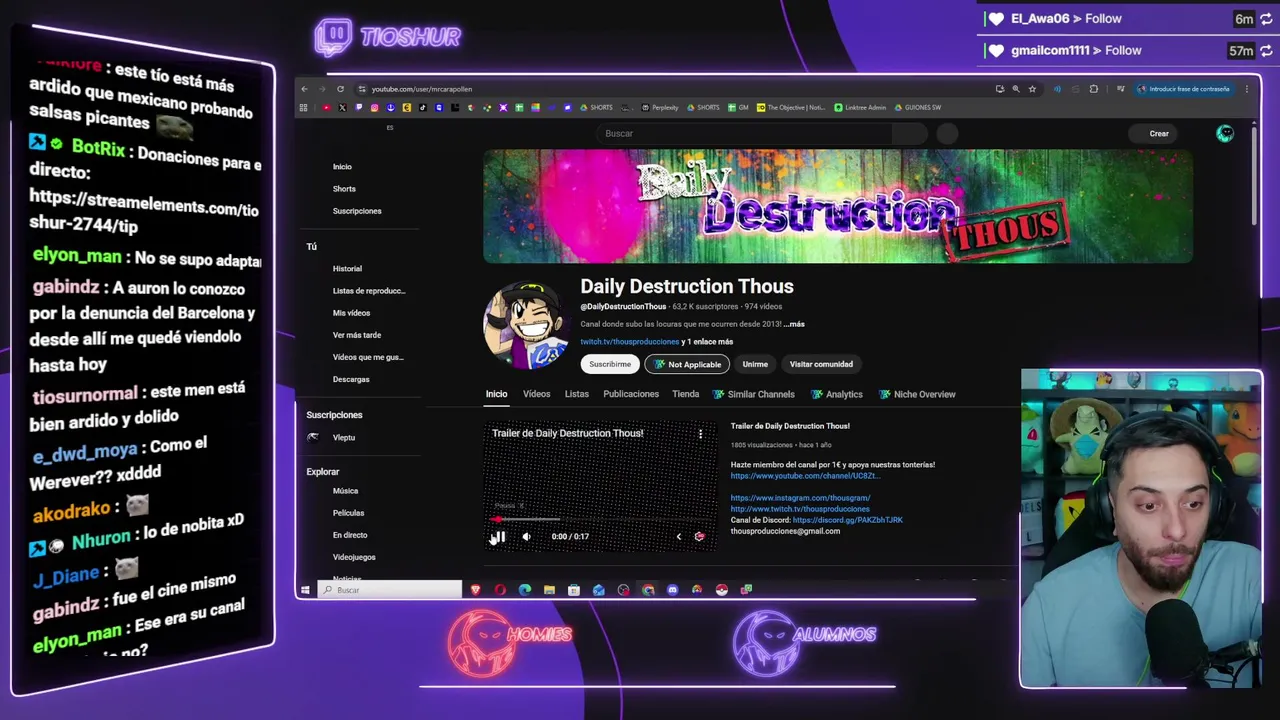Switch to the Vídeos channel tab
This screenshot has width=1280, height=720.
[x=536, y=394]
